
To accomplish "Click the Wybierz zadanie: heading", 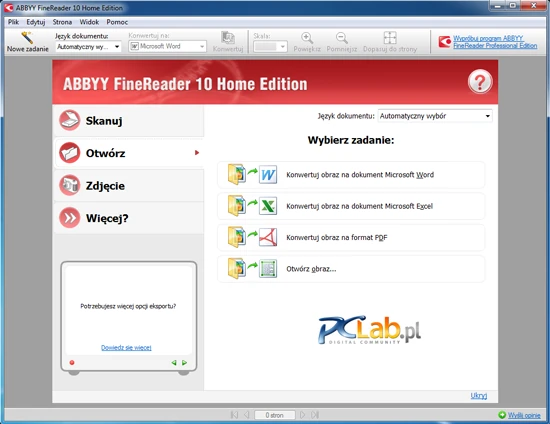I will point(351,140).
